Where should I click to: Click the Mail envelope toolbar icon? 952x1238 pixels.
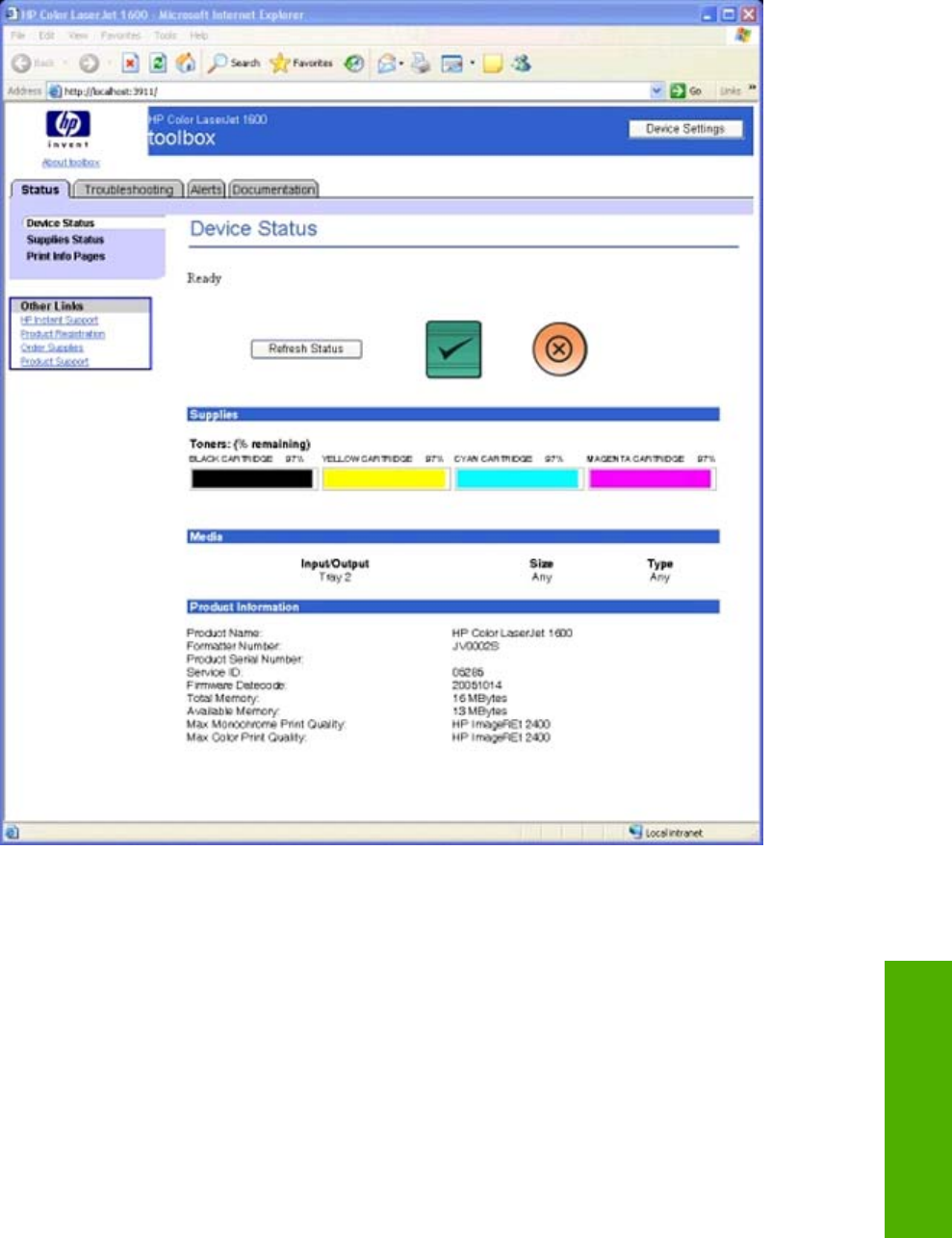[387, 64]
